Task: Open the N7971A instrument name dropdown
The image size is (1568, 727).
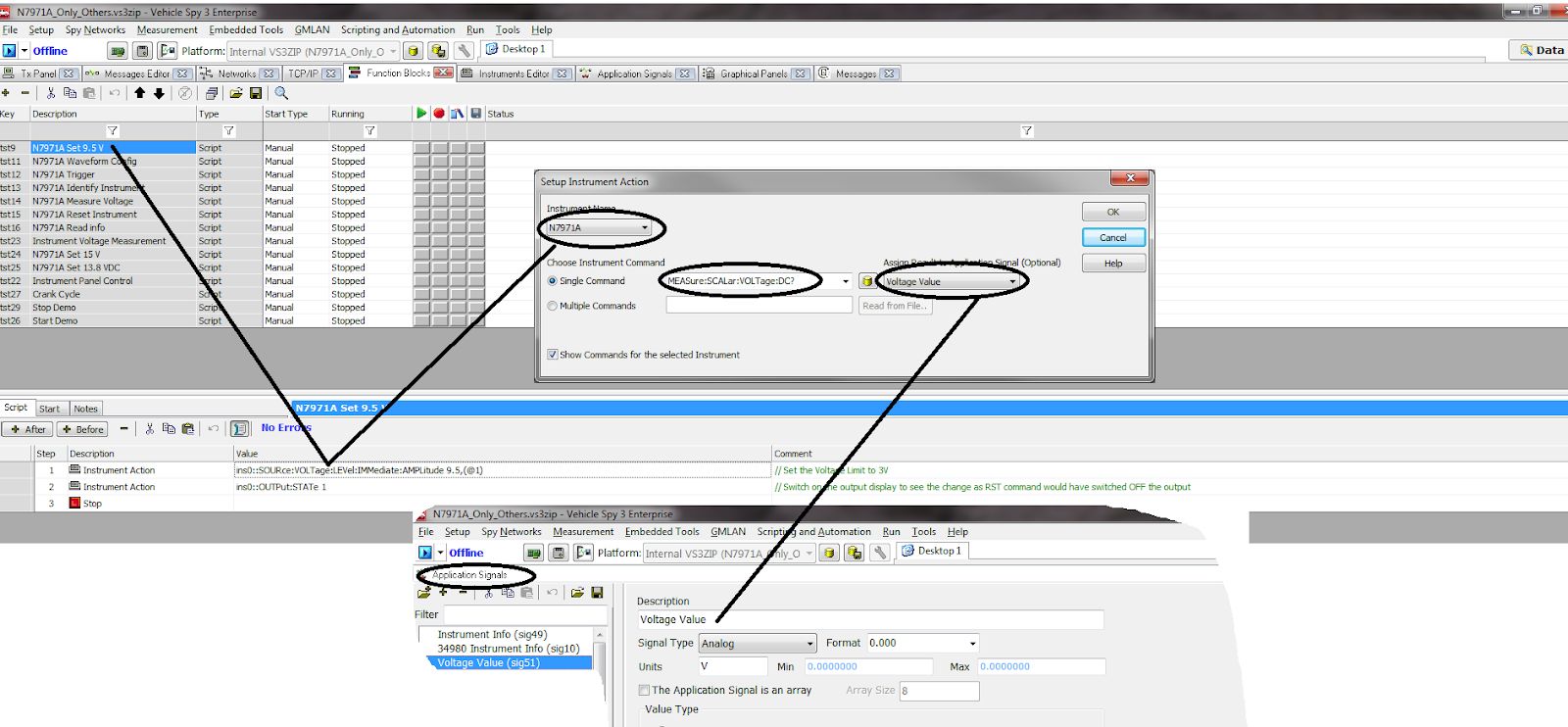Action: [x=644, y=228]
